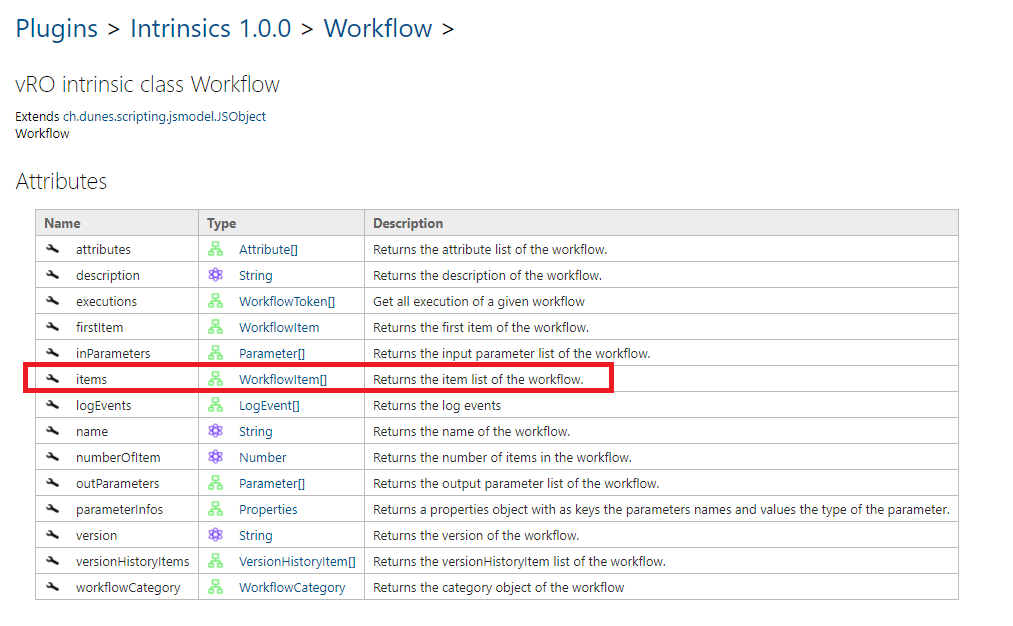The width and height of the screenshot is (1013, 626).
Task: Click the wrench icon beside version
Action: click(x=52, y=535)
